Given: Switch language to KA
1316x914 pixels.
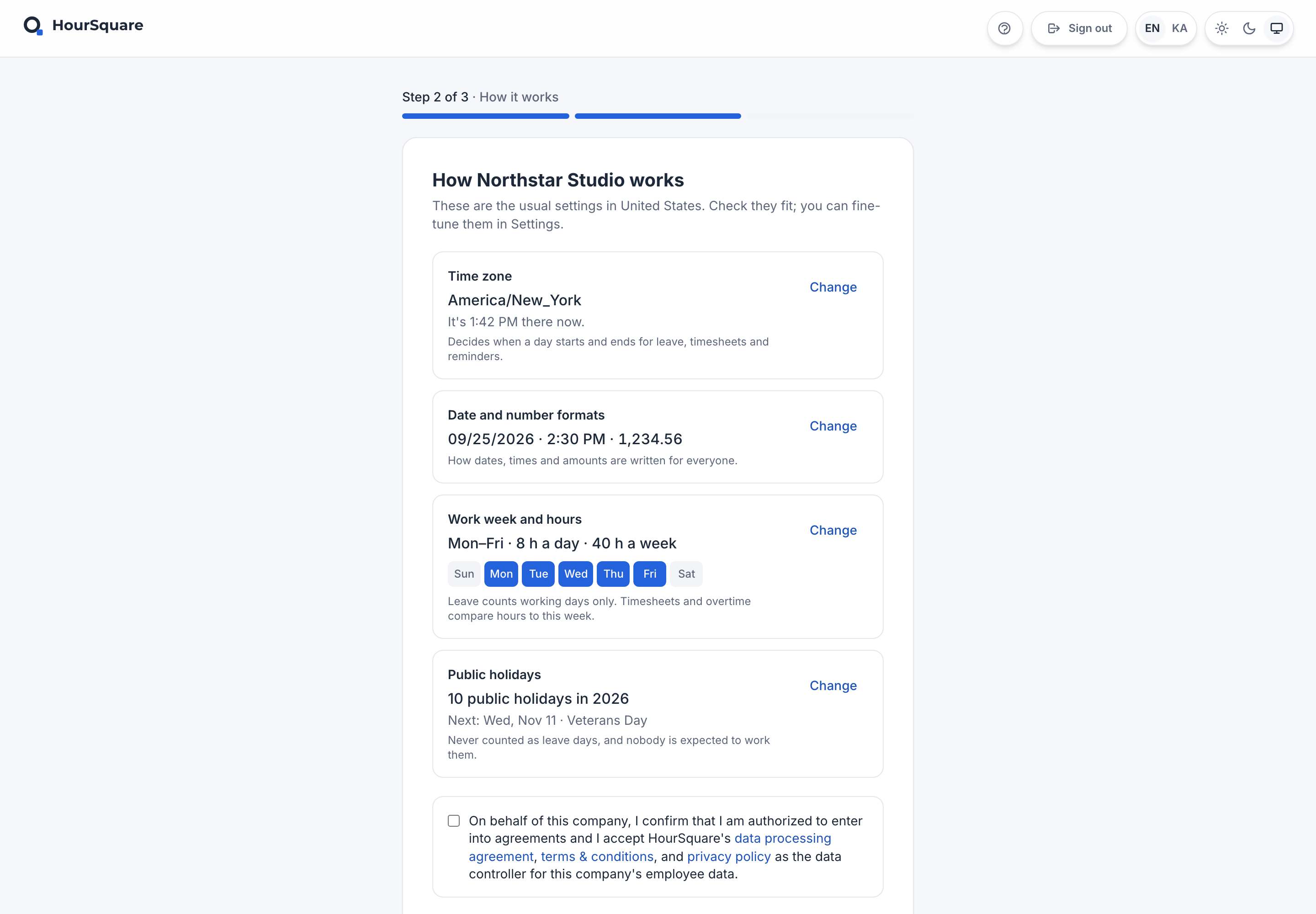Looking at the screenshot, I should (x=1179, y=28).
